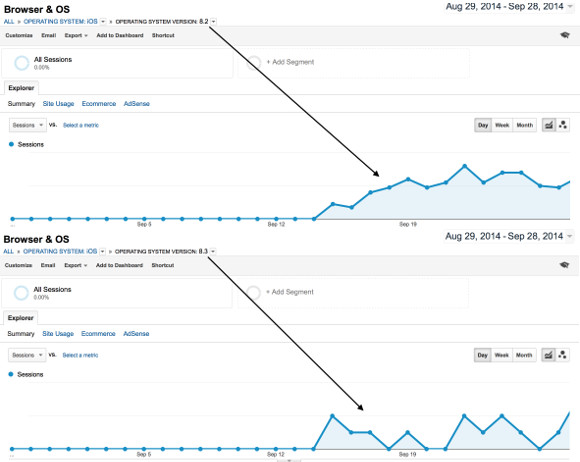580x462 pixels.
Task: Select motion chart icon in bottom report
Action: click(562, 355)
